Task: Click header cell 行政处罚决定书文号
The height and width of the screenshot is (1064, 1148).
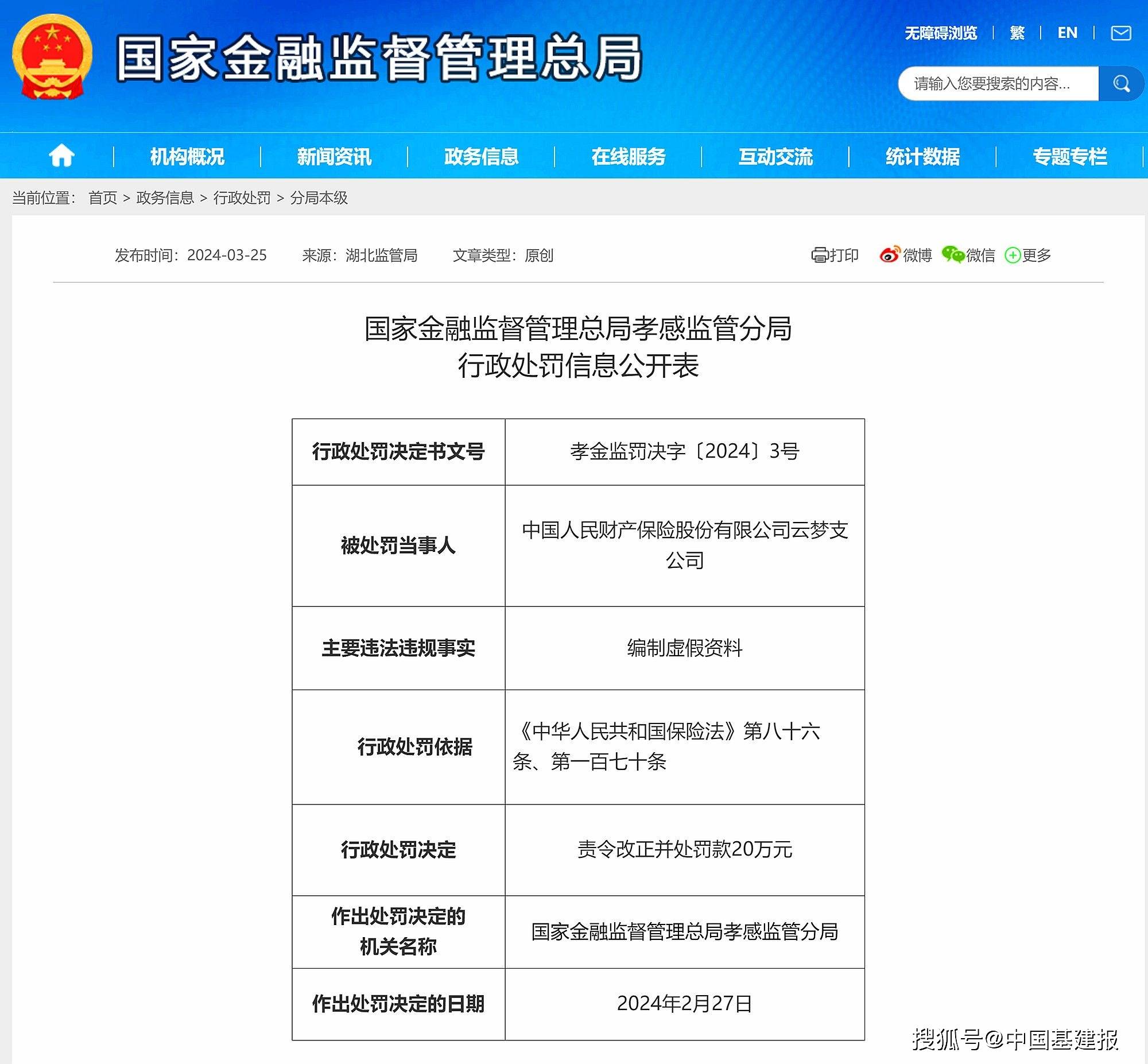Action: [398, 451]
